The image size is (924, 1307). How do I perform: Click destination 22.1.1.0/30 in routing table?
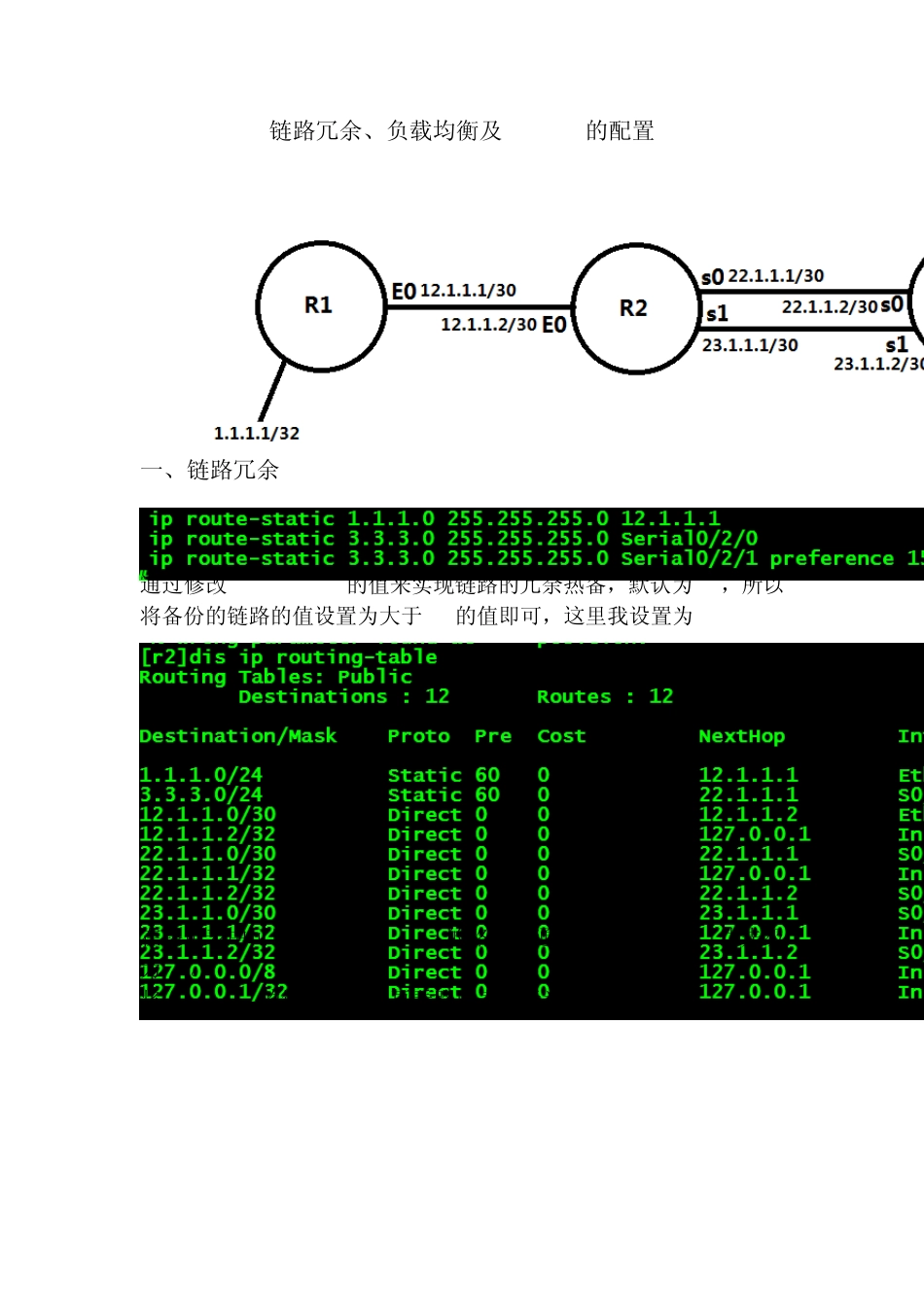tap(208, 854)
